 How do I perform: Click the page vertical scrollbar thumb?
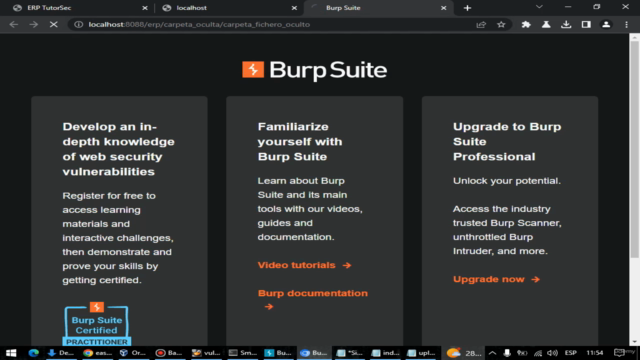[634, 149]
